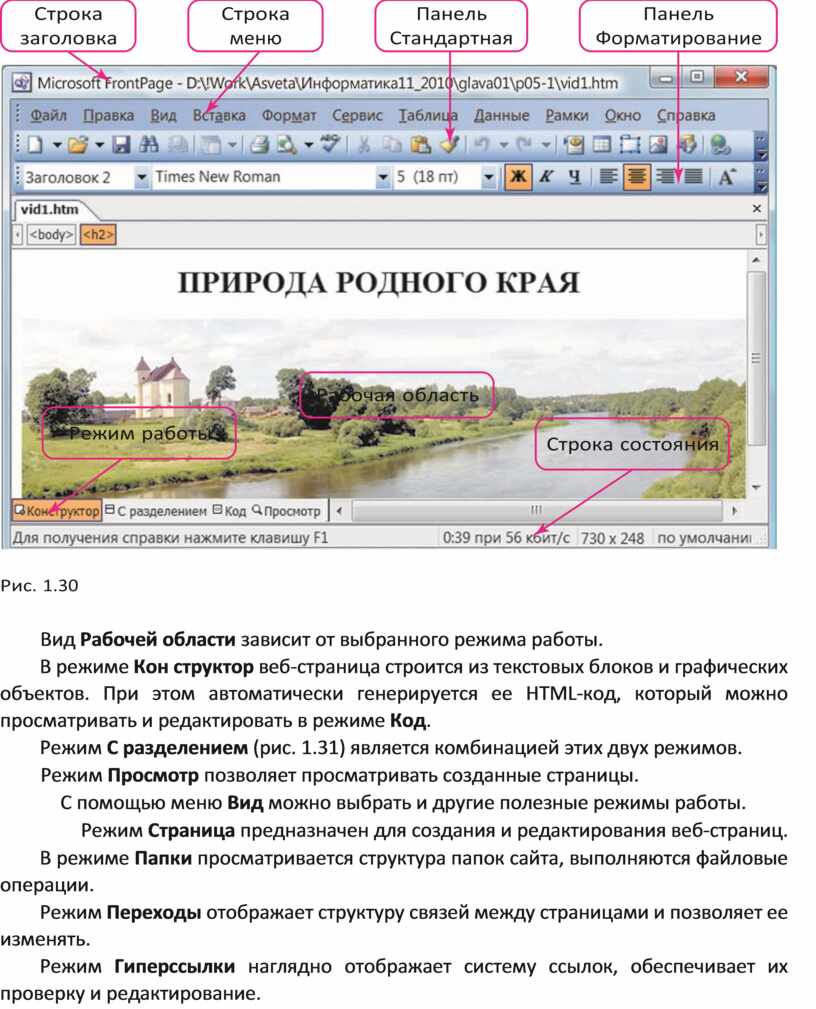The width and height of the screenshot is (816, 1009).
Task: Click the Web Component icon
Action: 573,145
